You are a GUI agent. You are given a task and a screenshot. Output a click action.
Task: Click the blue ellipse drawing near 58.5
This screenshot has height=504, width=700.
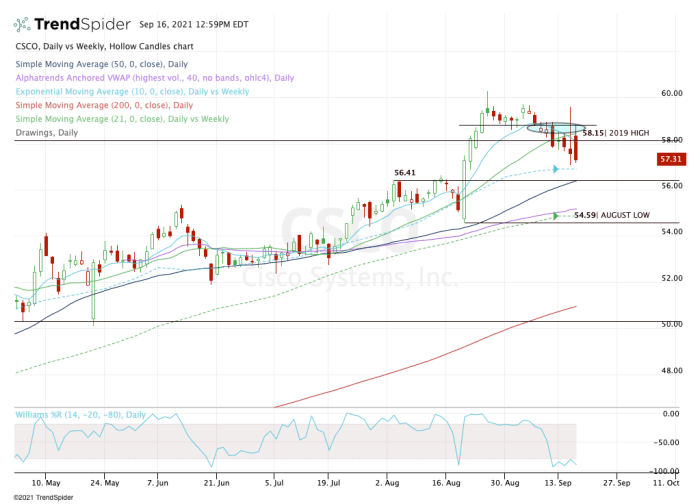555,129
